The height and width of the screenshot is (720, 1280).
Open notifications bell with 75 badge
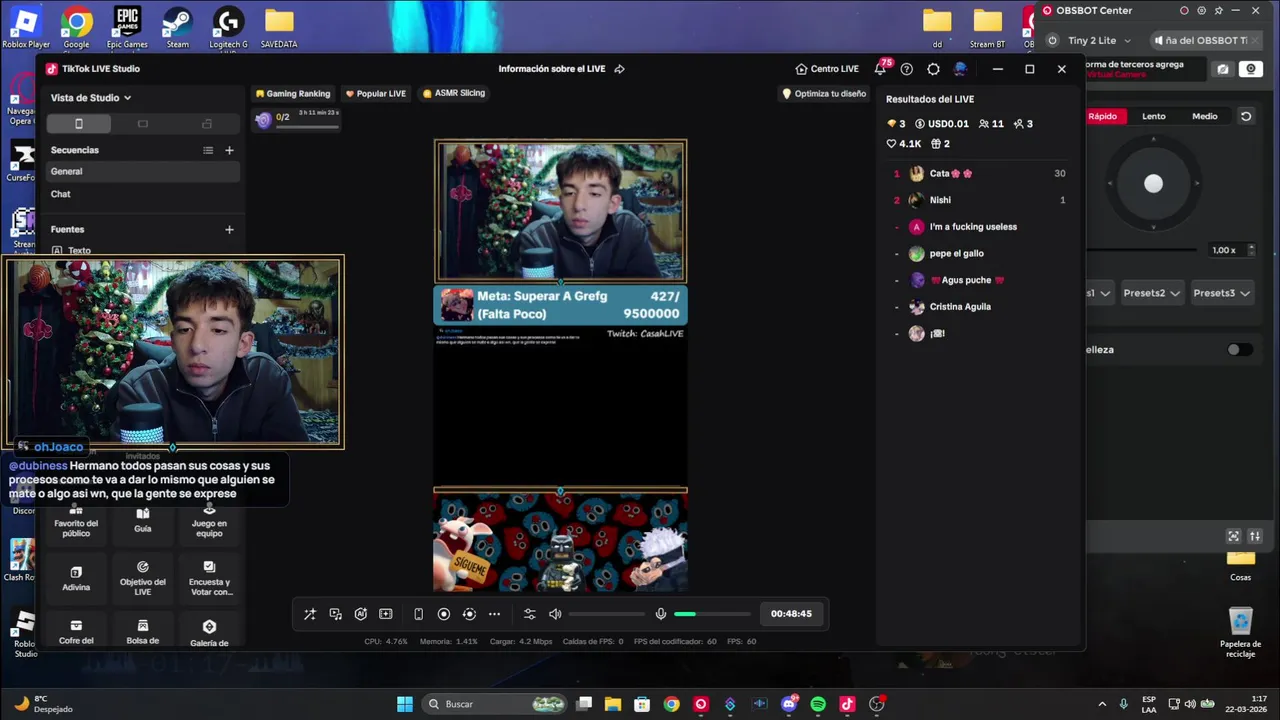(880, 69)
